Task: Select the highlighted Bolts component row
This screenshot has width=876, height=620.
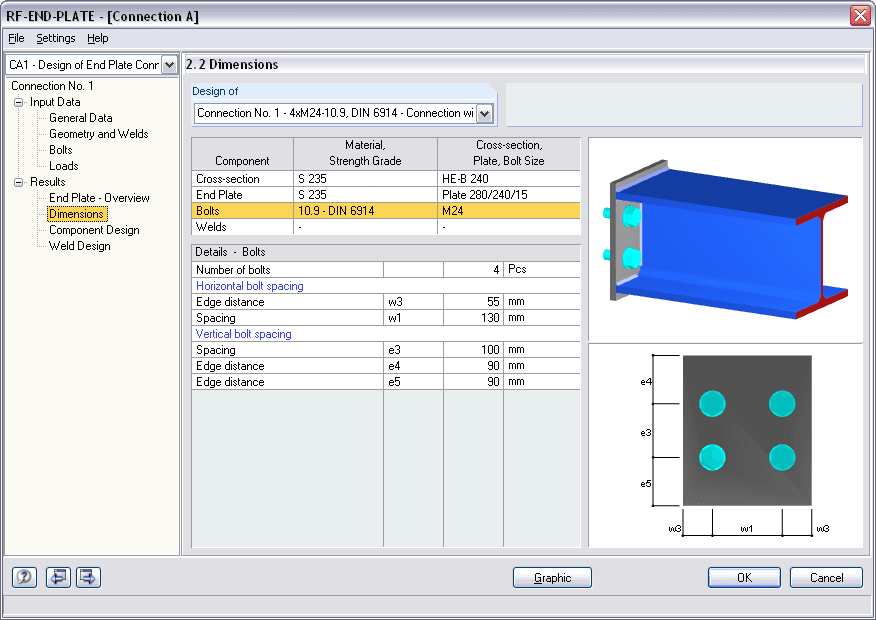Action: click(385, 211)
